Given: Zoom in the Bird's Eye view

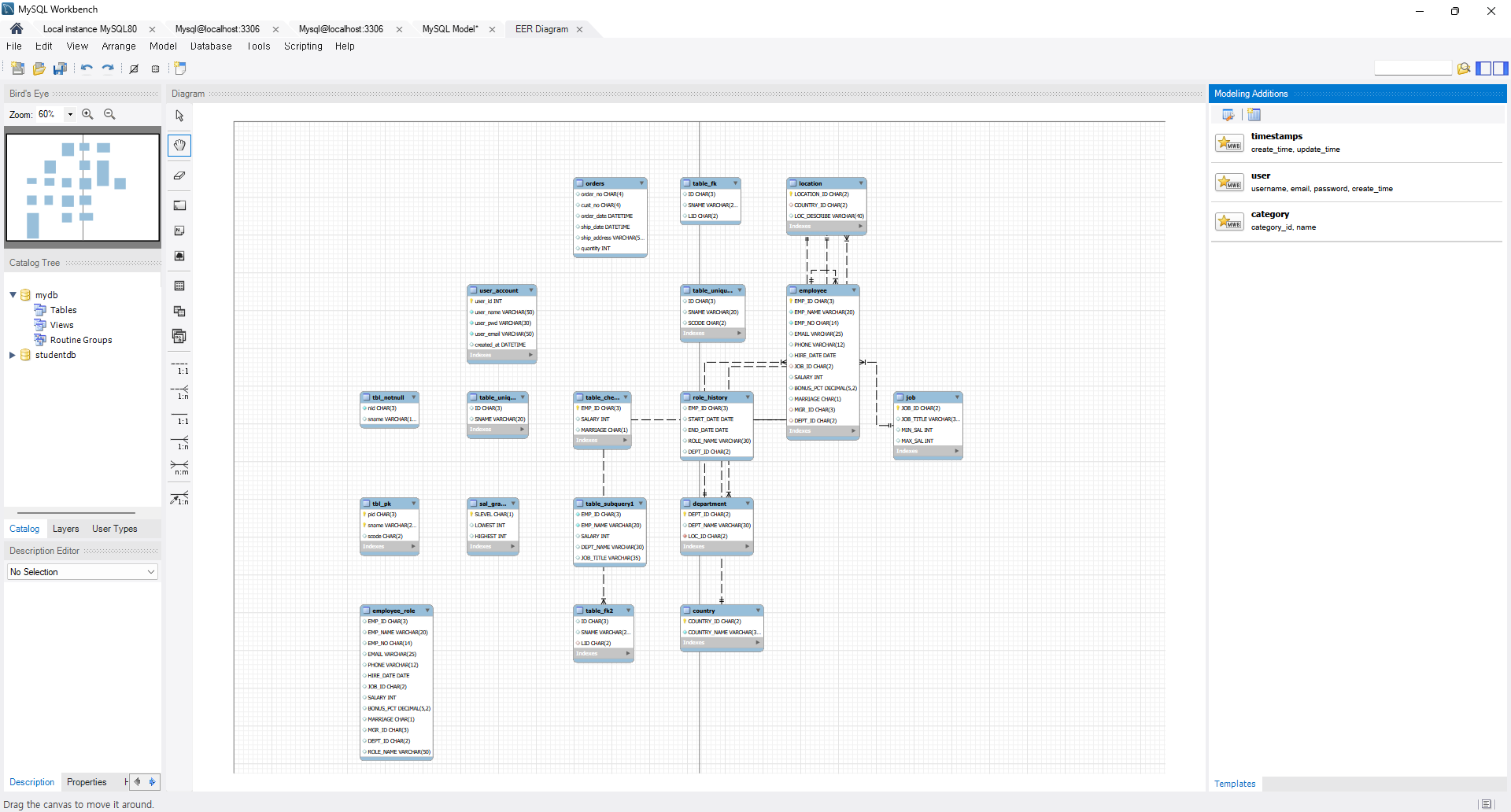Looking at the screenshot, I should click(87, 114).
